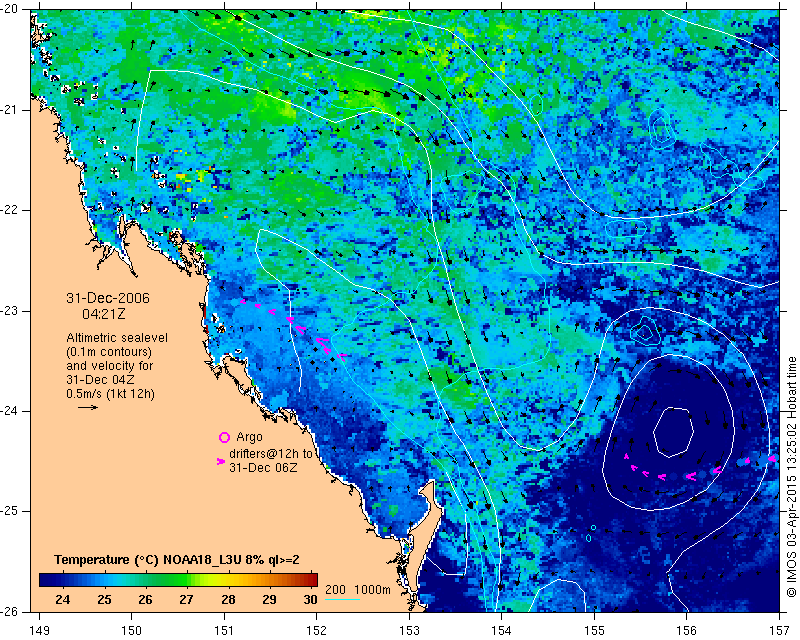800x640 pixels.
Task: Click the longitude axis label 156
Action: click(687, 631)
